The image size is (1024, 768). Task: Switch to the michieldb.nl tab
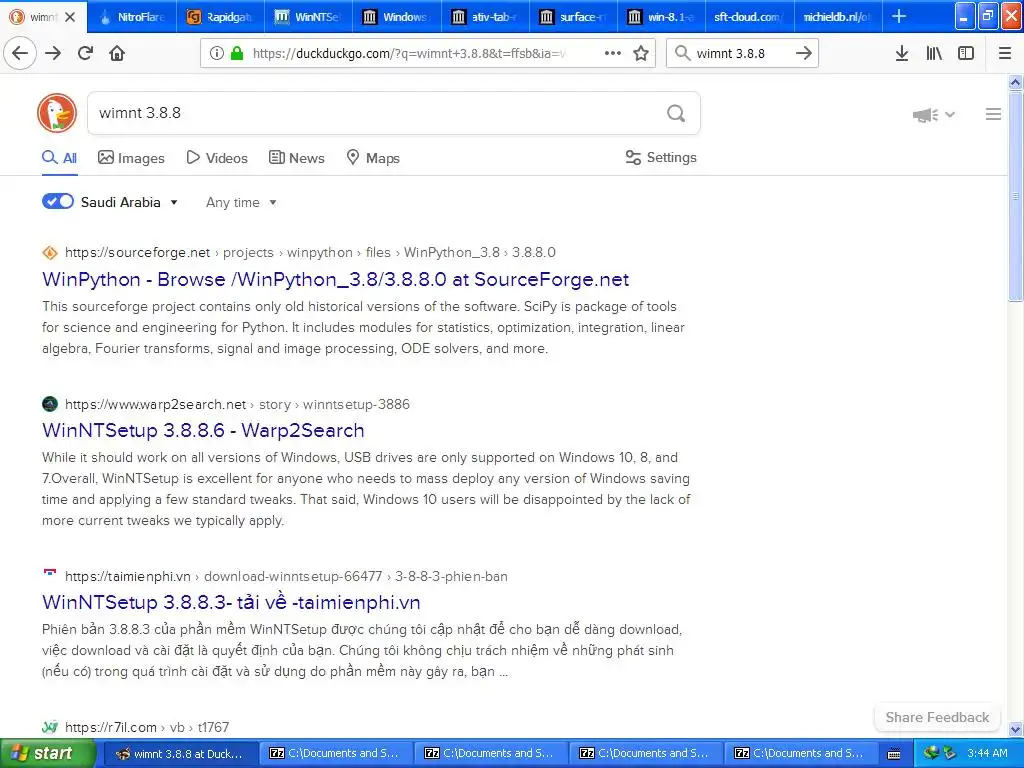837,17
